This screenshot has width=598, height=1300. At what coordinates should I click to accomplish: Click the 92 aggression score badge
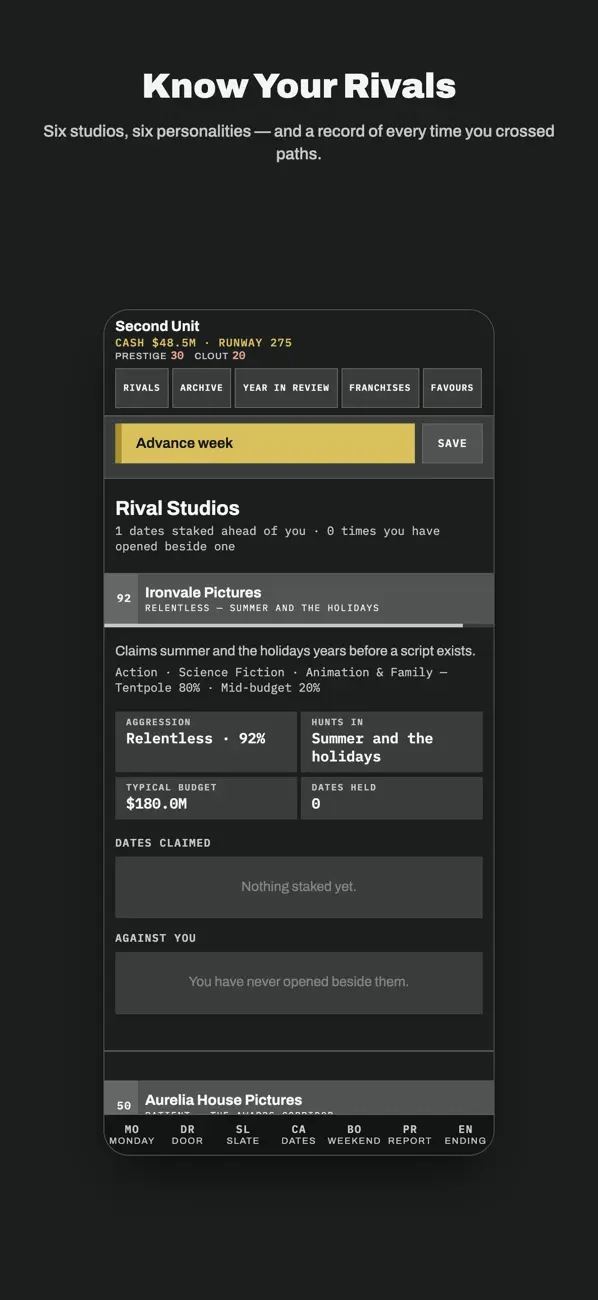[x=123, y=598]
